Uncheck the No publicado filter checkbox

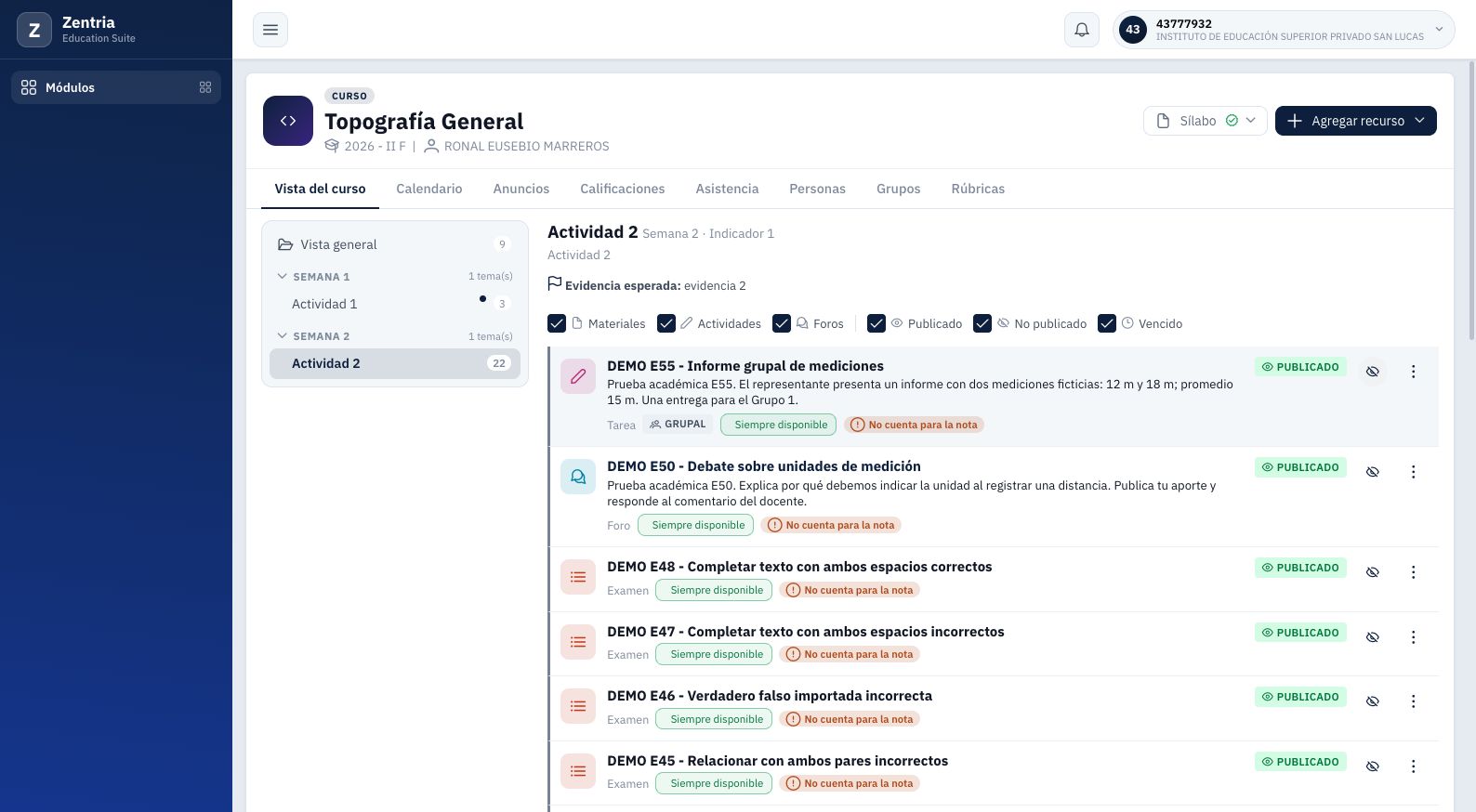point(982,323)
